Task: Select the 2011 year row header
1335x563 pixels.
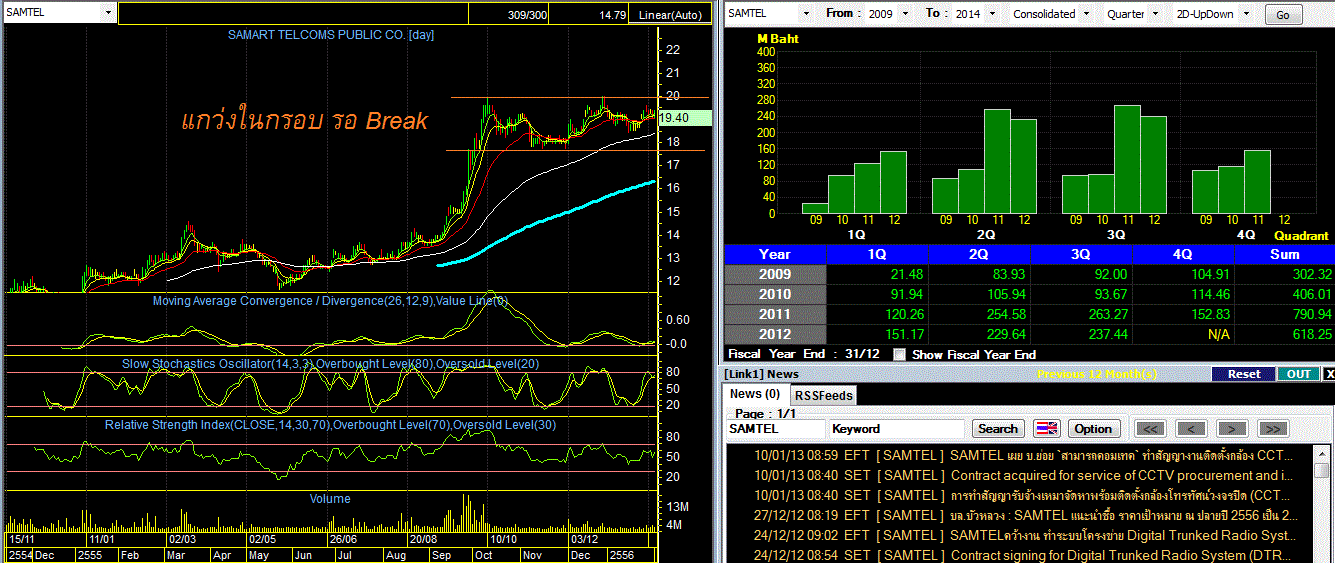Action: tap(775, 314)
